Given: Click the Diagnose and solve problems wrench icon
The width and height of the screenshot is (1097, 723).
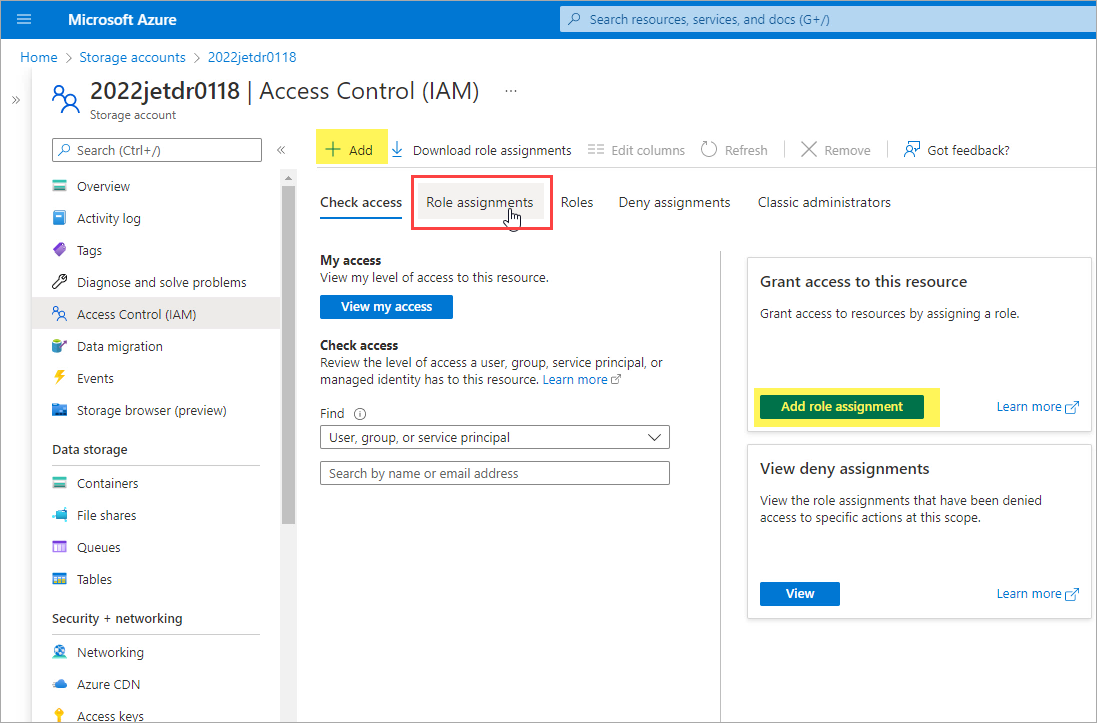Looking at the screenshot, I should [x=60, y=282].
